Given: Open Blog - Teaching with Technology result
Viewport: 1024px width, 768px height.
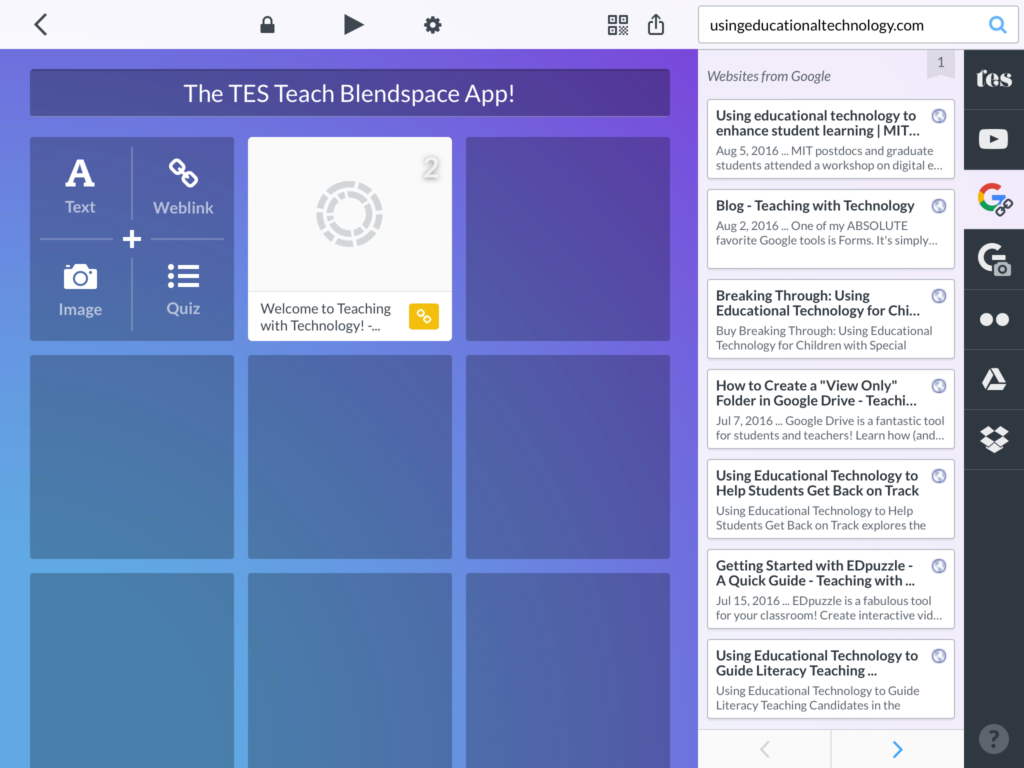Looking at the screenshot, I should coord(830,229).
